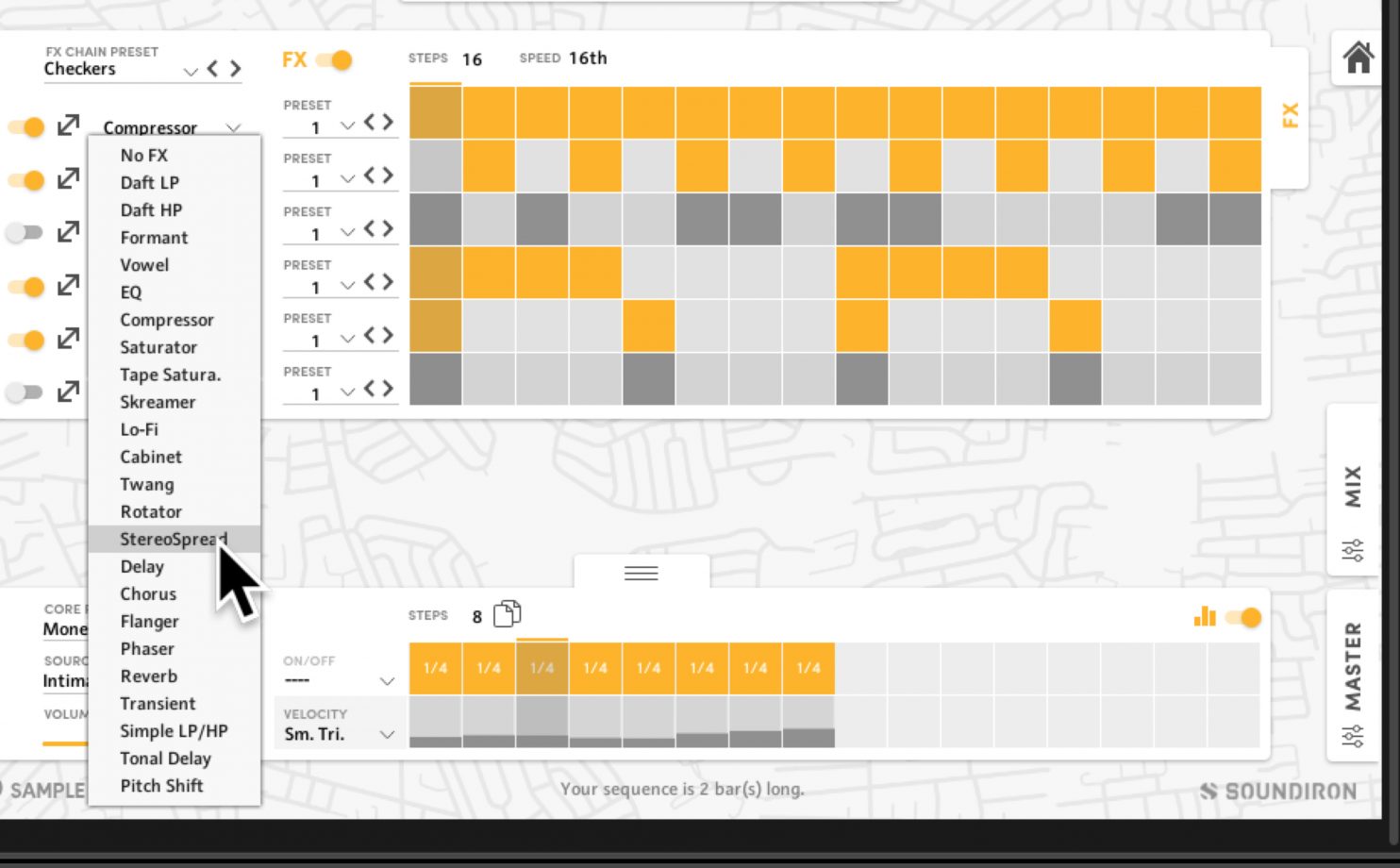Adjust the last velocity bar in sequencer
The height and width of the screenshot is (868, 1400).
[x=808, y=737]
